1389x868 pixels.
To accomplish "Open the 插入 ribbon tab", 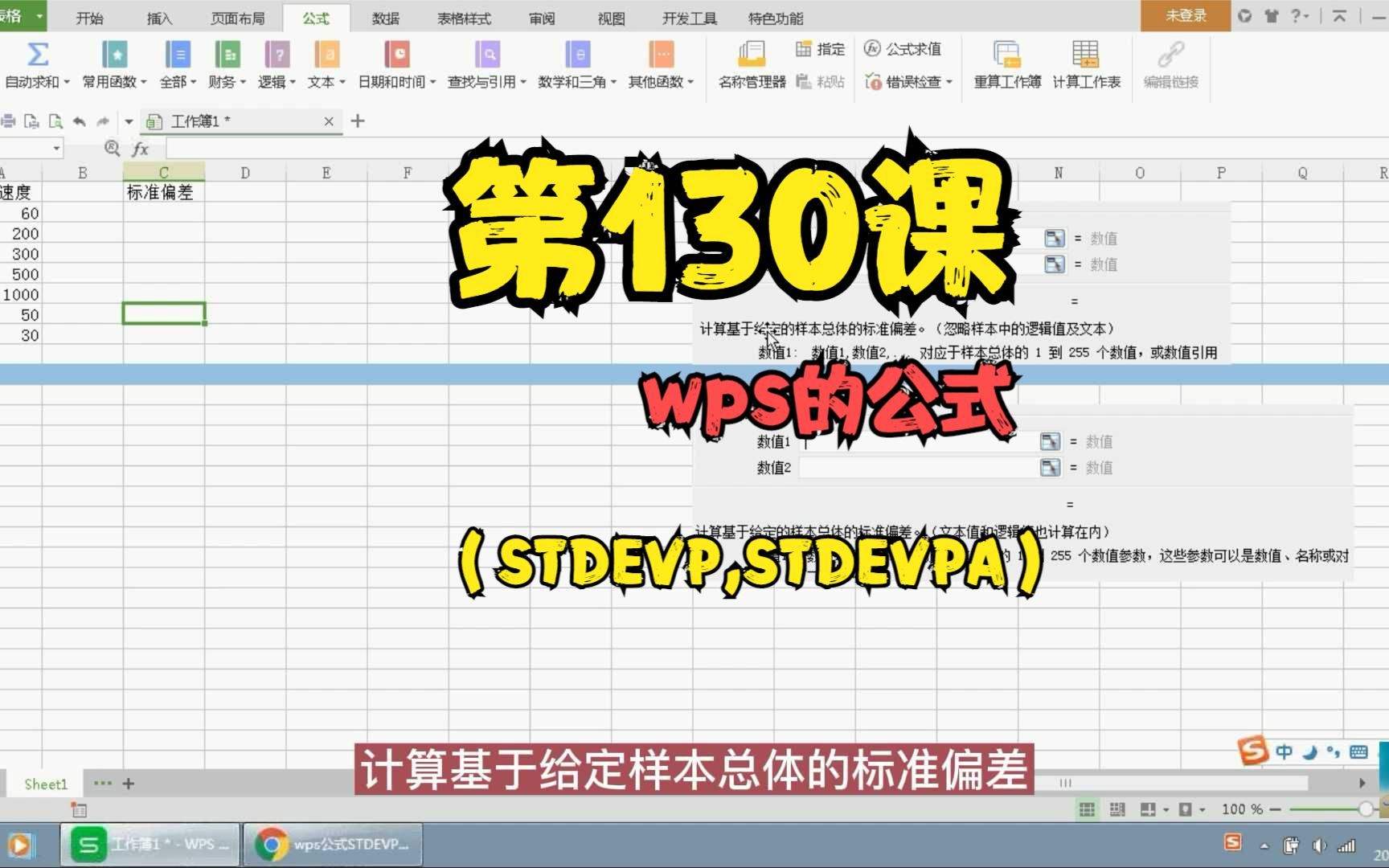I will [159, 18].
